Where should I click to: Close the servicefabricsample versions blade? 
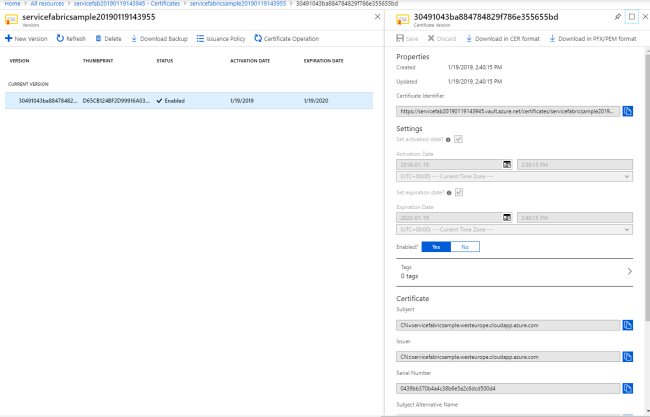[377, 17]
